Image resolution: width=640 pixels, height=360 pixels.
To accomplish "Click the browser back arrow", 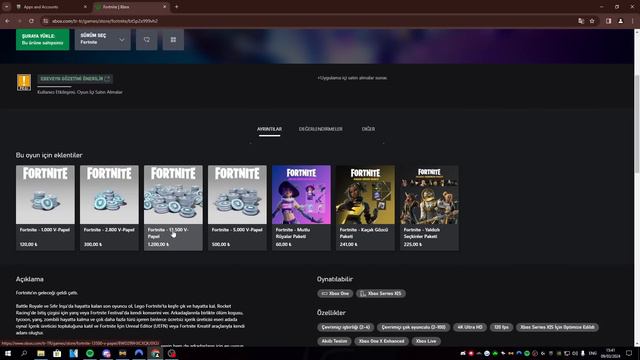I will 7,21.
